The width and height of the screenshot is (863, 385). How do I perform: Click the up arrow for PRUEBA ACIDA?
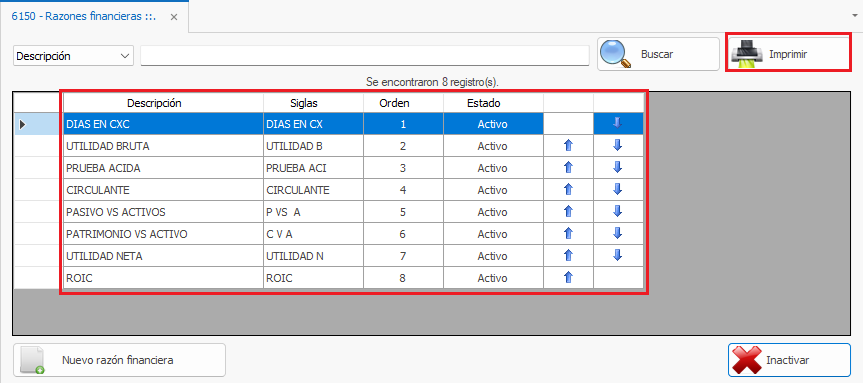click(x=569, y=168)
